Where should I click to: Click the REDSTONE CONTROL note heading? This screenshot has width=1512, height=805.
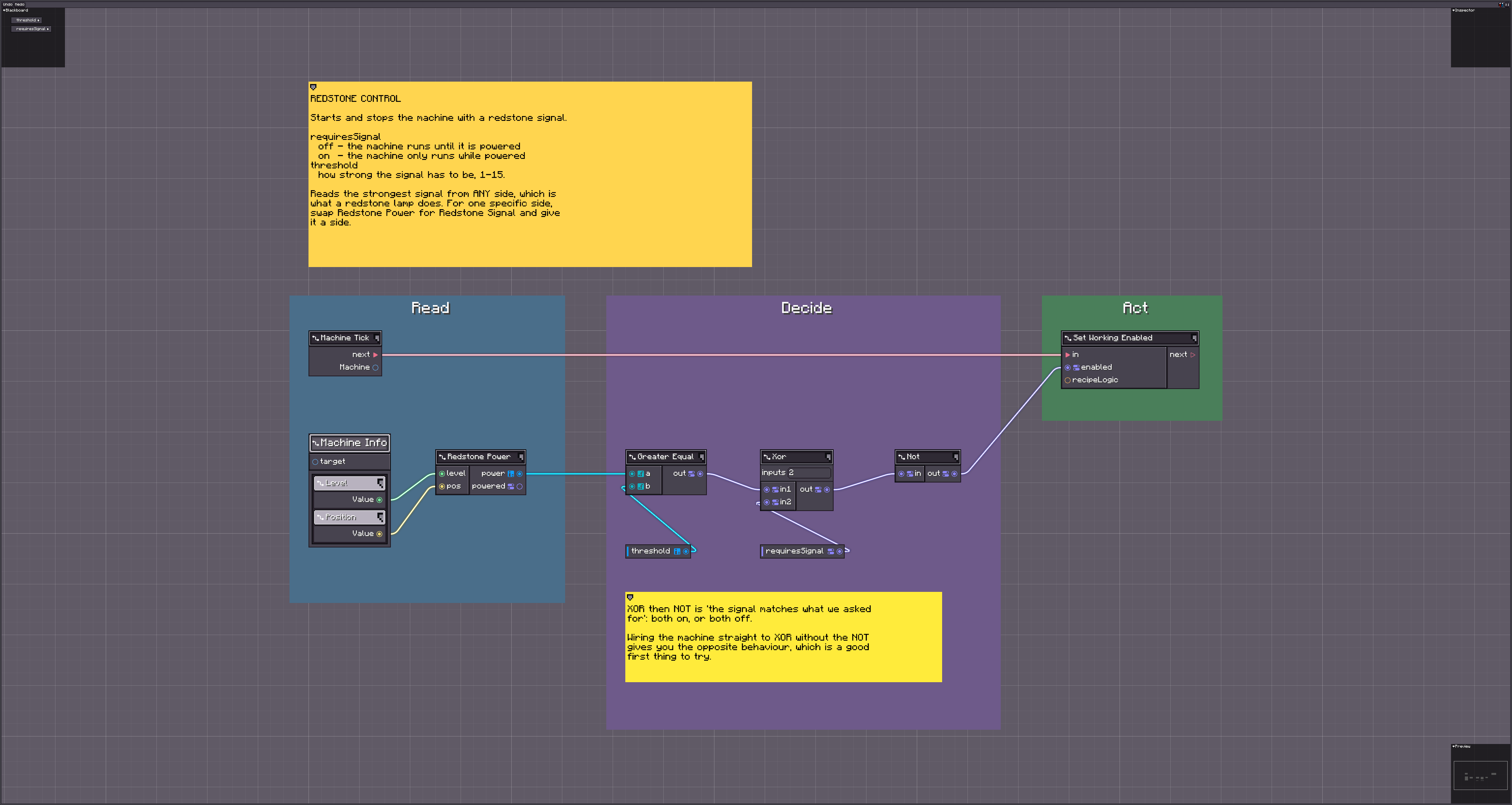356,99
